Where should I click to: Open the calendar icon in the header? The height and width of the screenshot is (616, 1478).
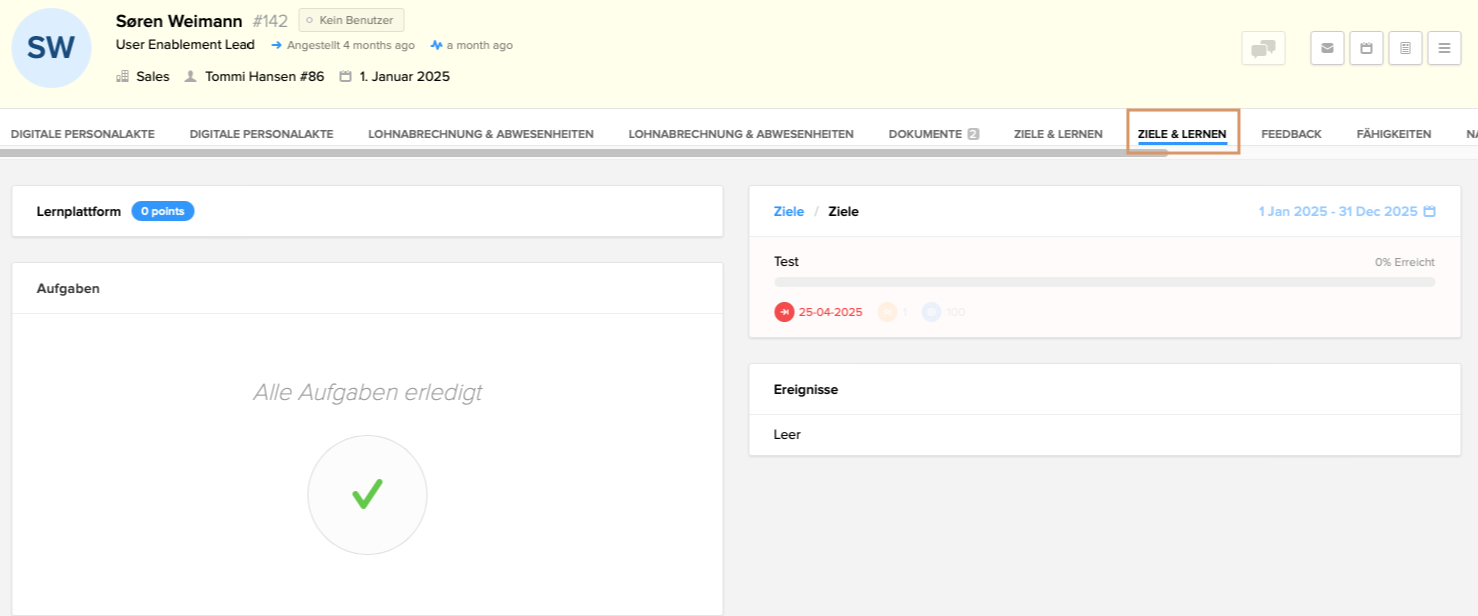pyautogui.click(x=1366, y=48)
